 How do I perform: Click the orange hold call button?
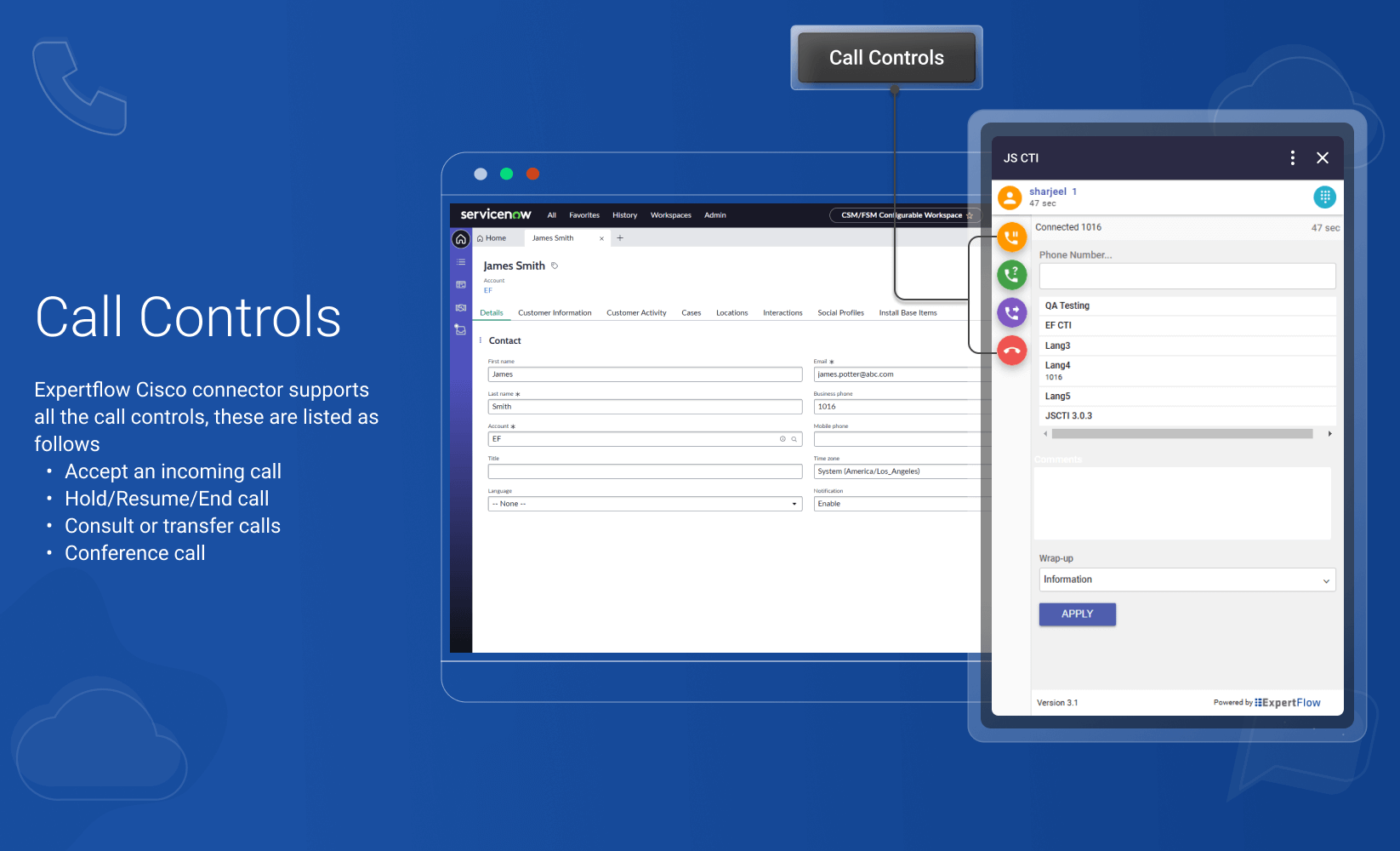[1011, 237]
